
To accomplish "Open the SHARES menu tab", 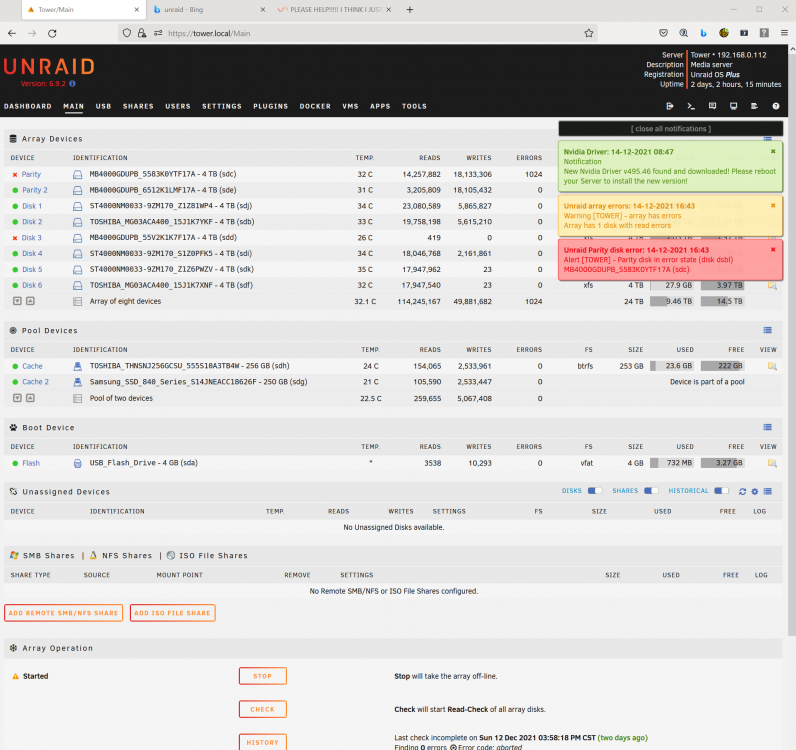I will click(x=138, y=106).
